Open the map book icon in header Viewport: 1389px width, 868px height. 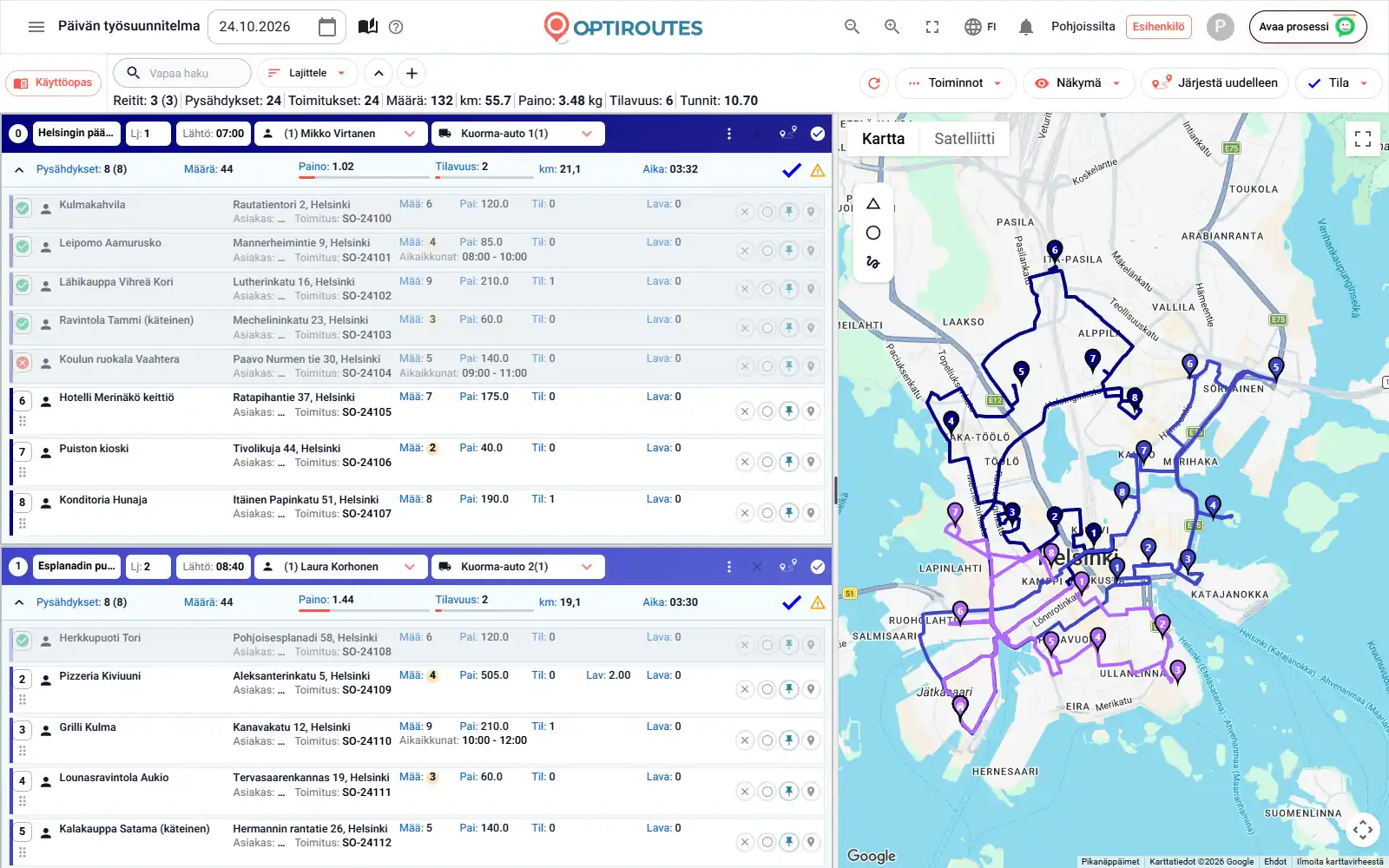tap(368, 27)
